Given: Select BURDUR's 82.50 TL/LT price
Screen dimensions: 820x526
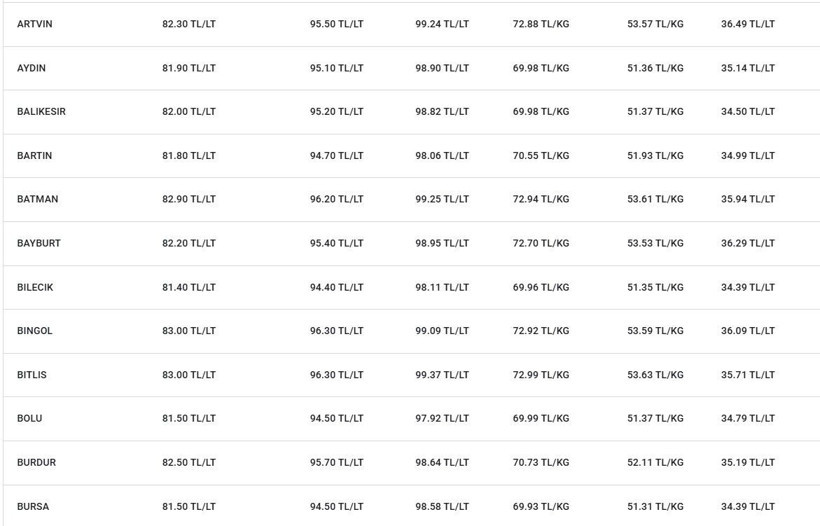Looking at the screenshot, I should [189, 462].
